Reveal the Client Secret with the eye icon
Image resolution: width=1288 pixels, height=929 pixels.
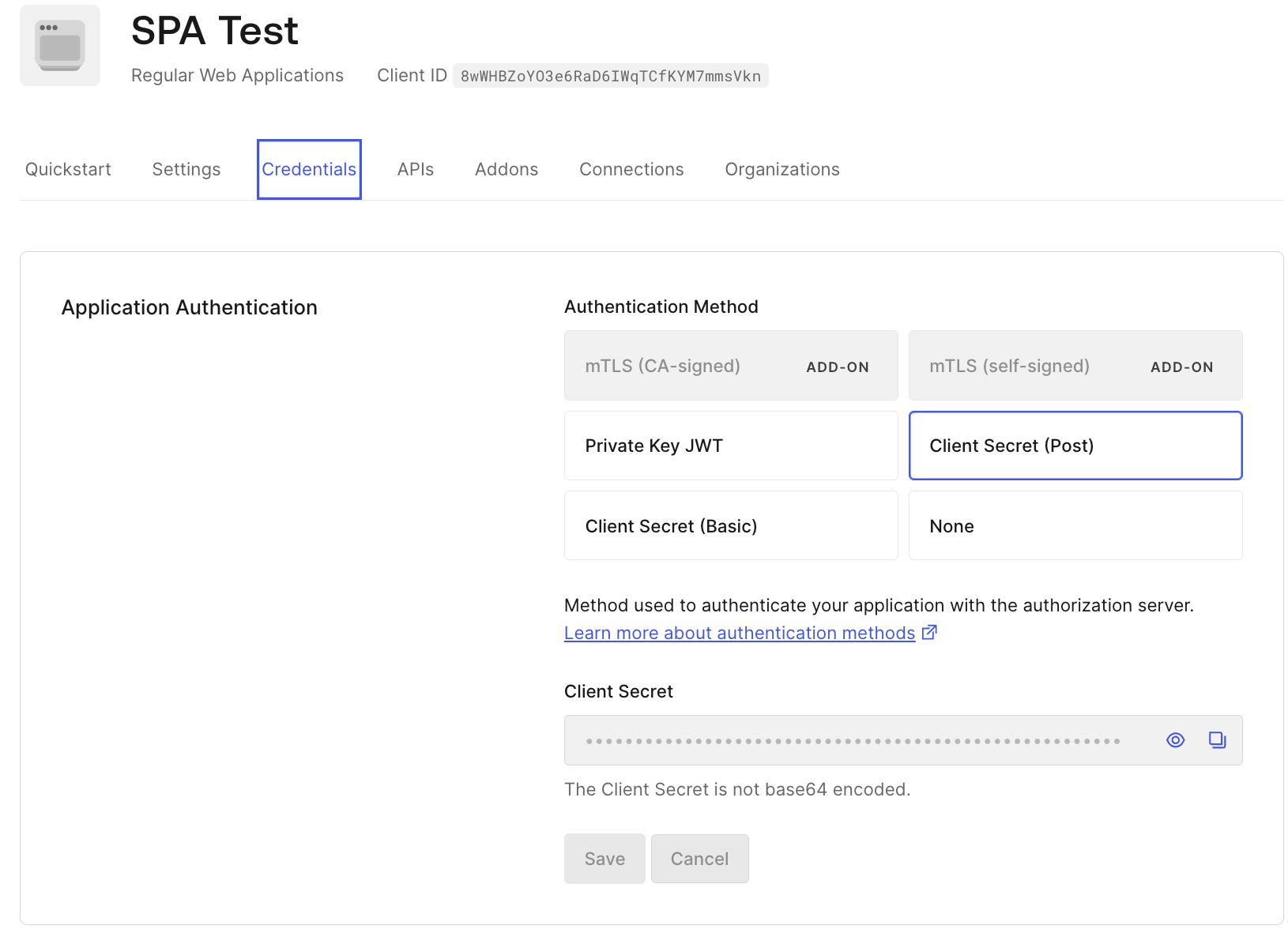click(1175, 740)
